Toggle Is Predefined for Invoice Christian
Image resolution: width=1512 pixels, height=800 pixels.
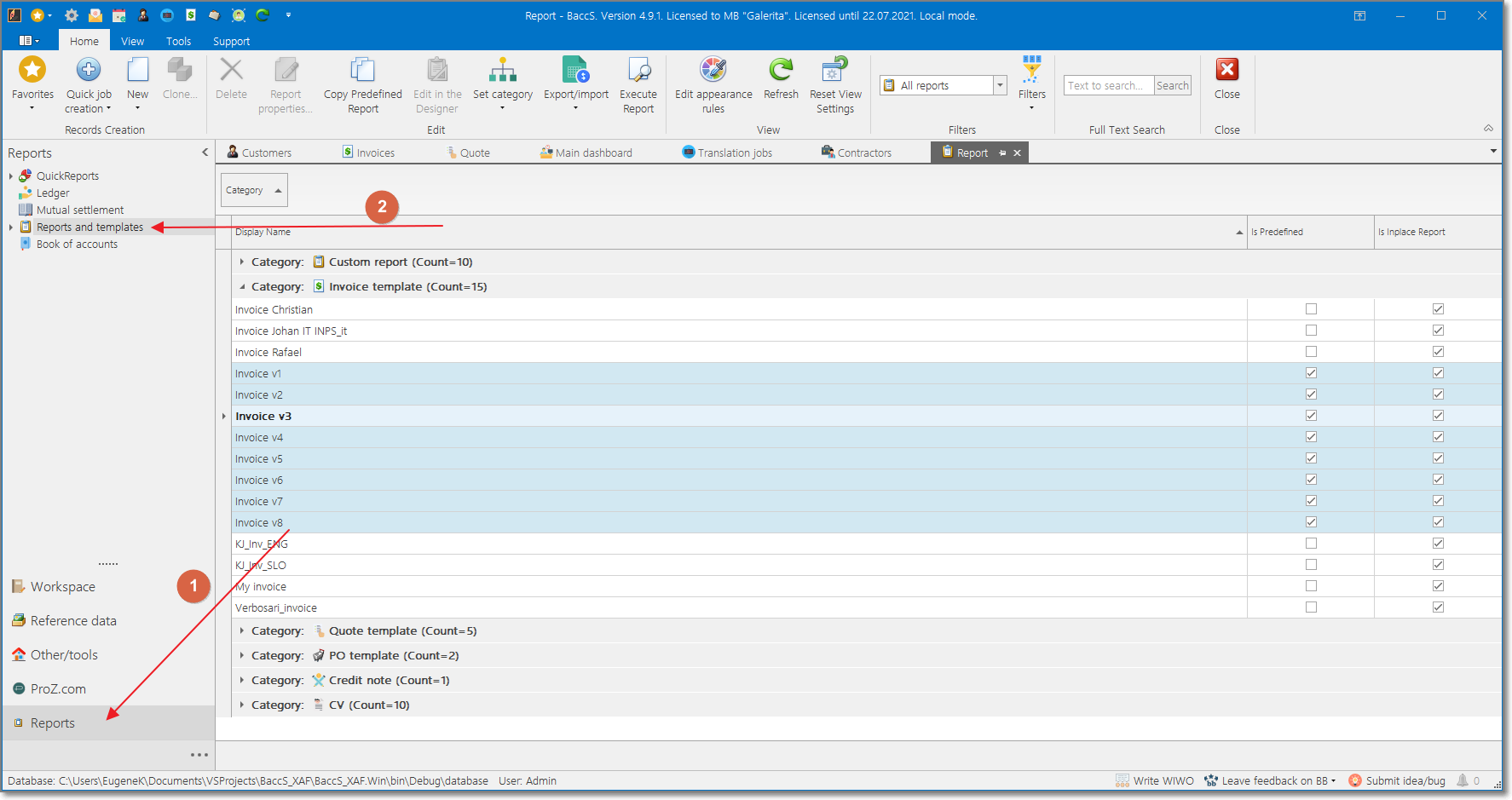click(1311, 309)
